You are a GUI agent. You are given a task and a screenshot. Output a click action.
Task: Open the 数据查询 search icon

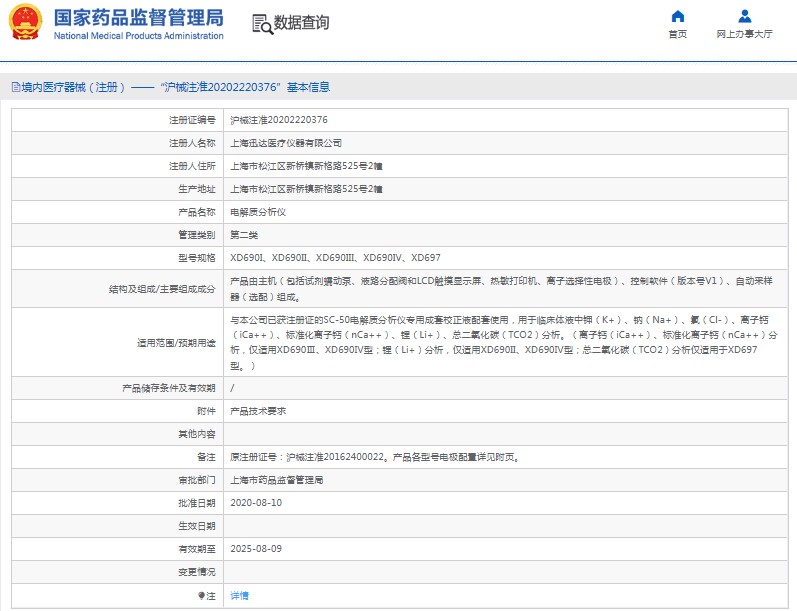point(262,24)
